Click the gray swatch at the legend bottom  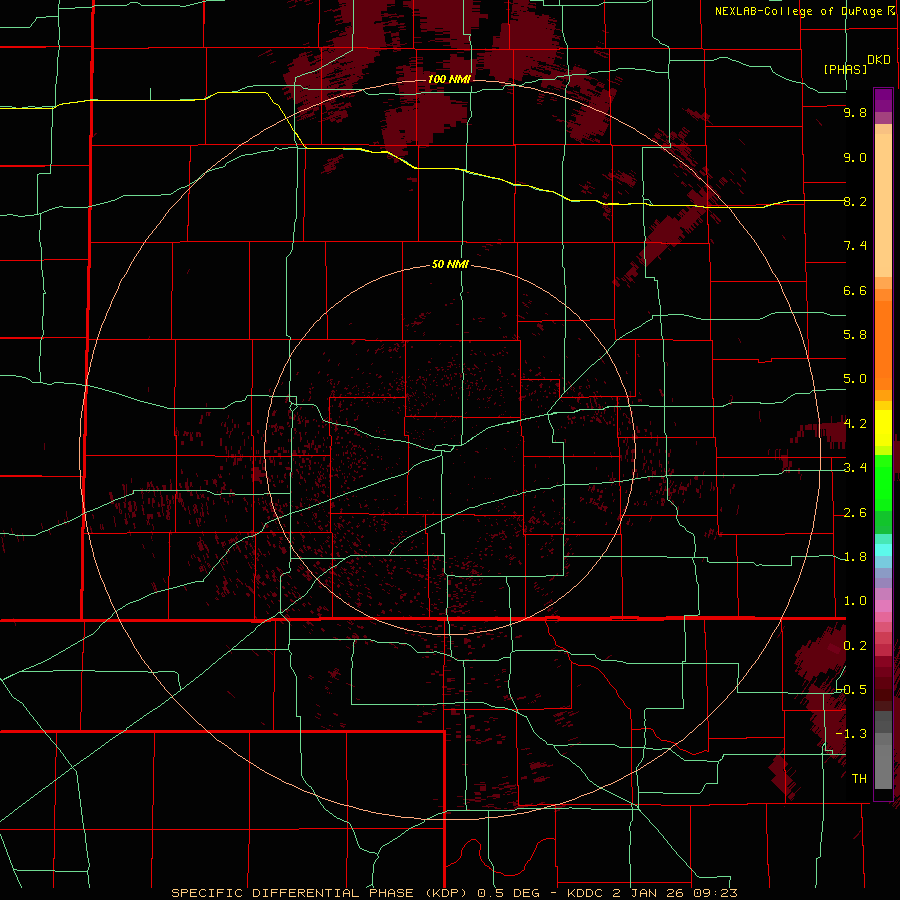point(883,766)
